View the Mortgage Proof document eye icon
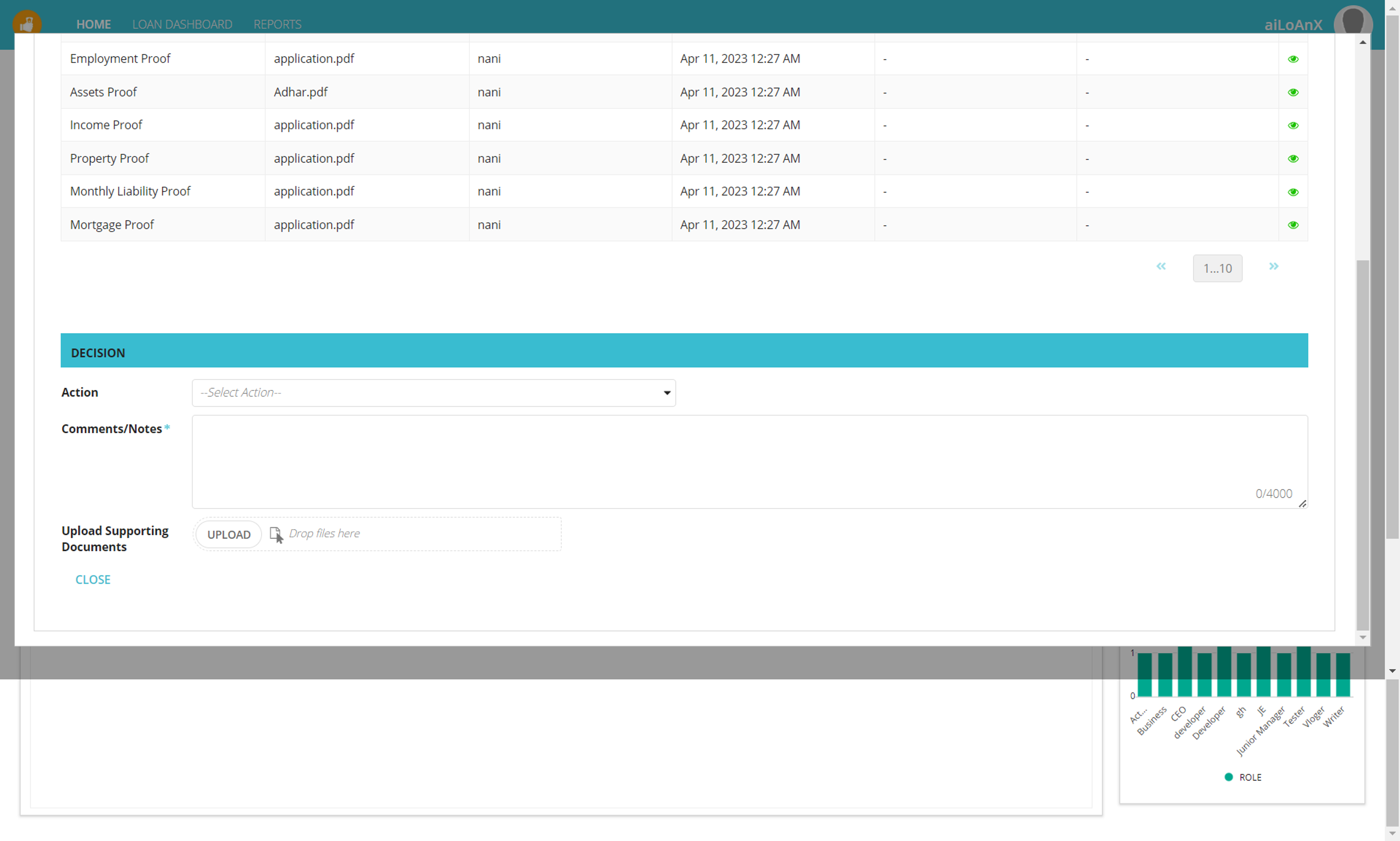 [1293, 225]
